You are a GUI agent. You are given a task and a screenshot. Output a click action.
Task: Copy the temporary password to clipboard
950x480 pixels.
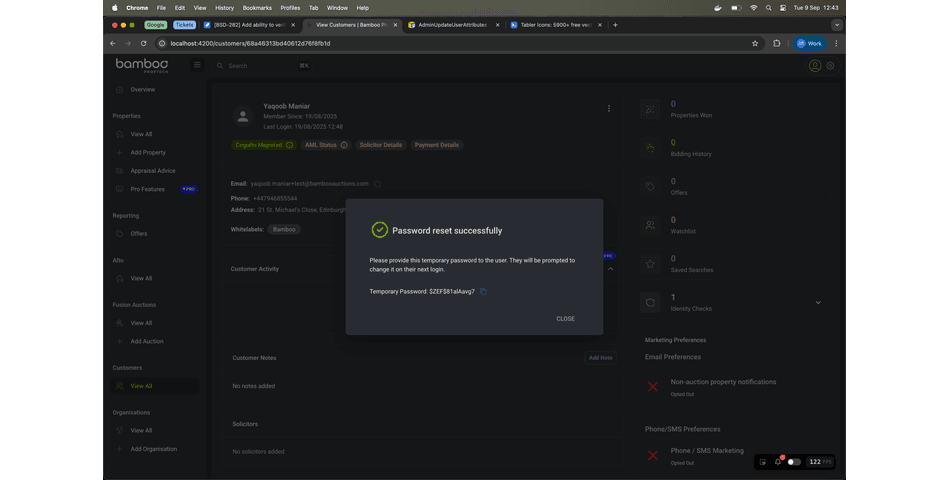[x=483, y=292]
